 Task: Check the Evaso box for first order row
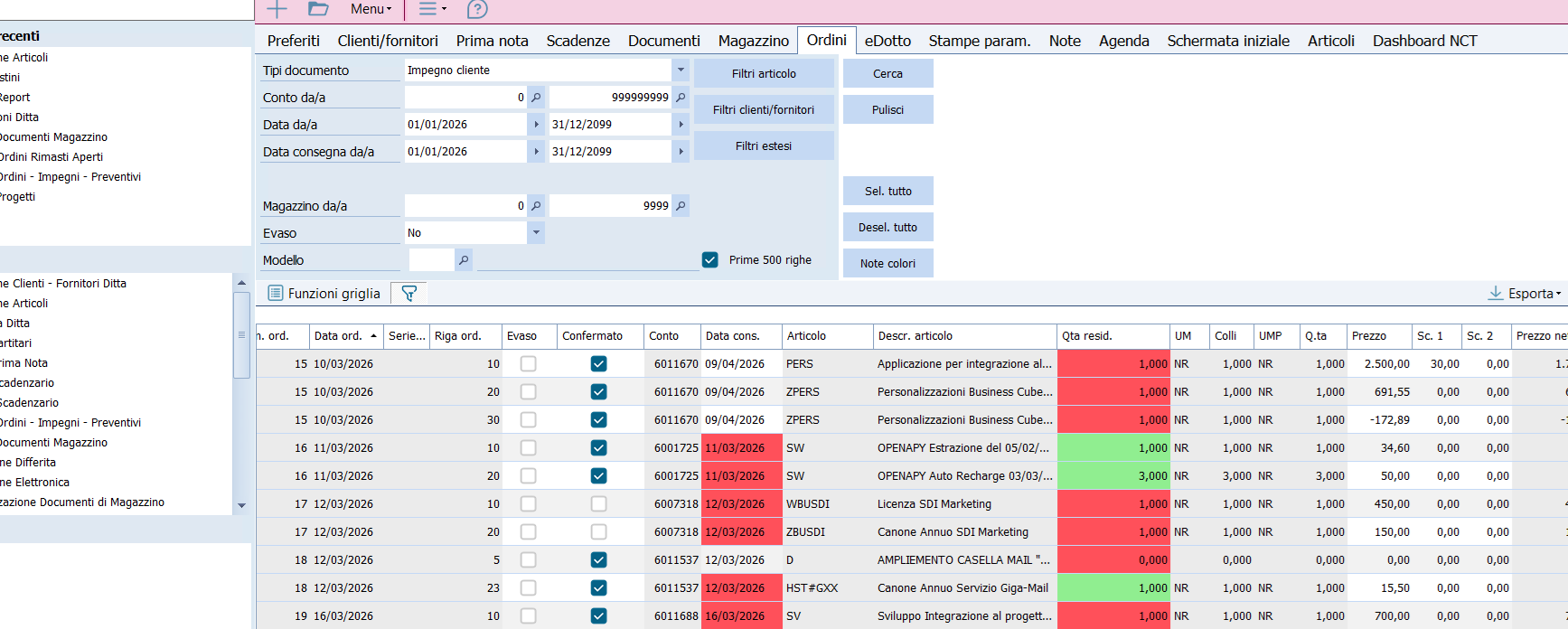[x=529, y=364]
